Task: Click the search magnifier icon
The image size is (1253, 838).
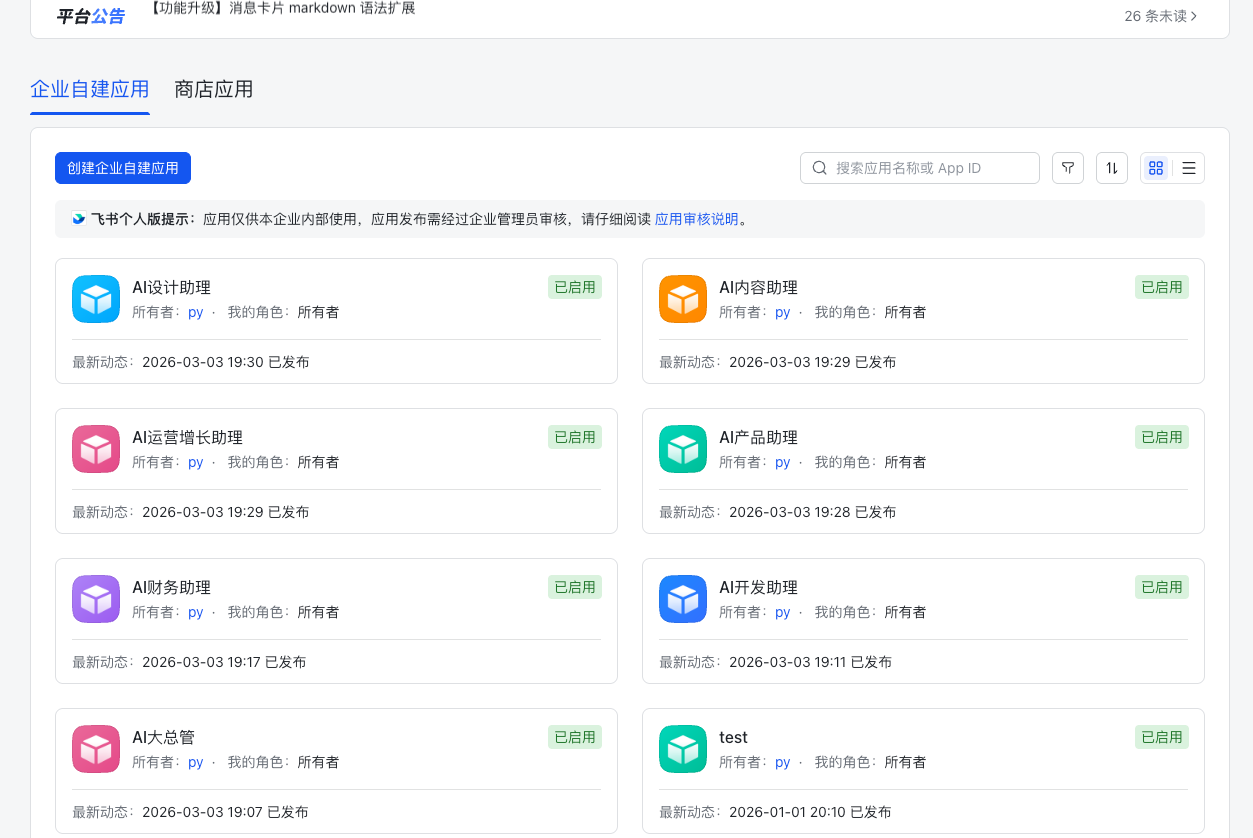Action: coord(819,167)
